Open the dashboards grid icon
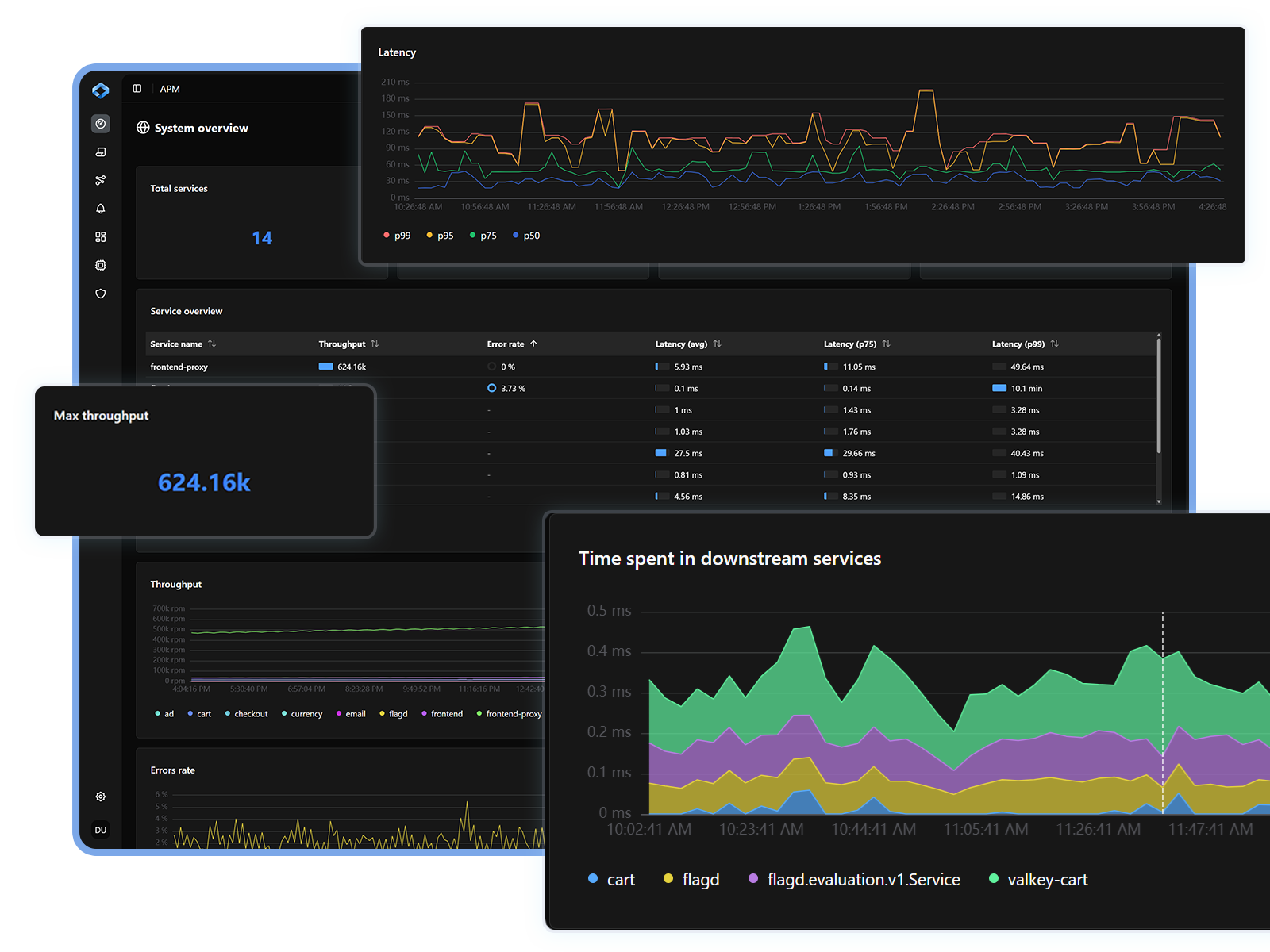 pos(101,236)
